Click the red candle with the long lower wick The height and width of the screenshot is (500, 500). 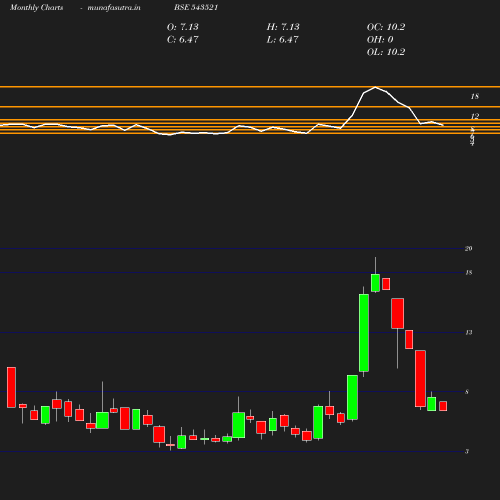[397, 313]
